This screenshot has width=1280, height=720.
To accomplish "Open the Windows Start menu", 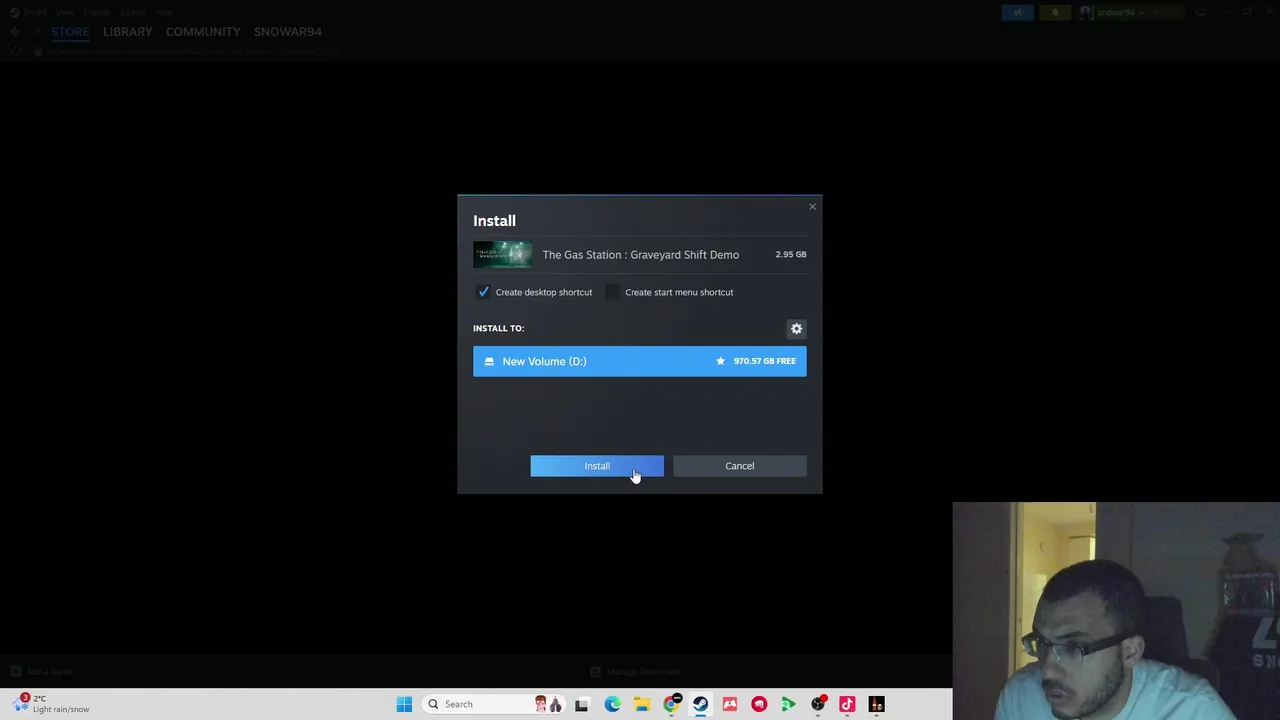I will point(404,704).
